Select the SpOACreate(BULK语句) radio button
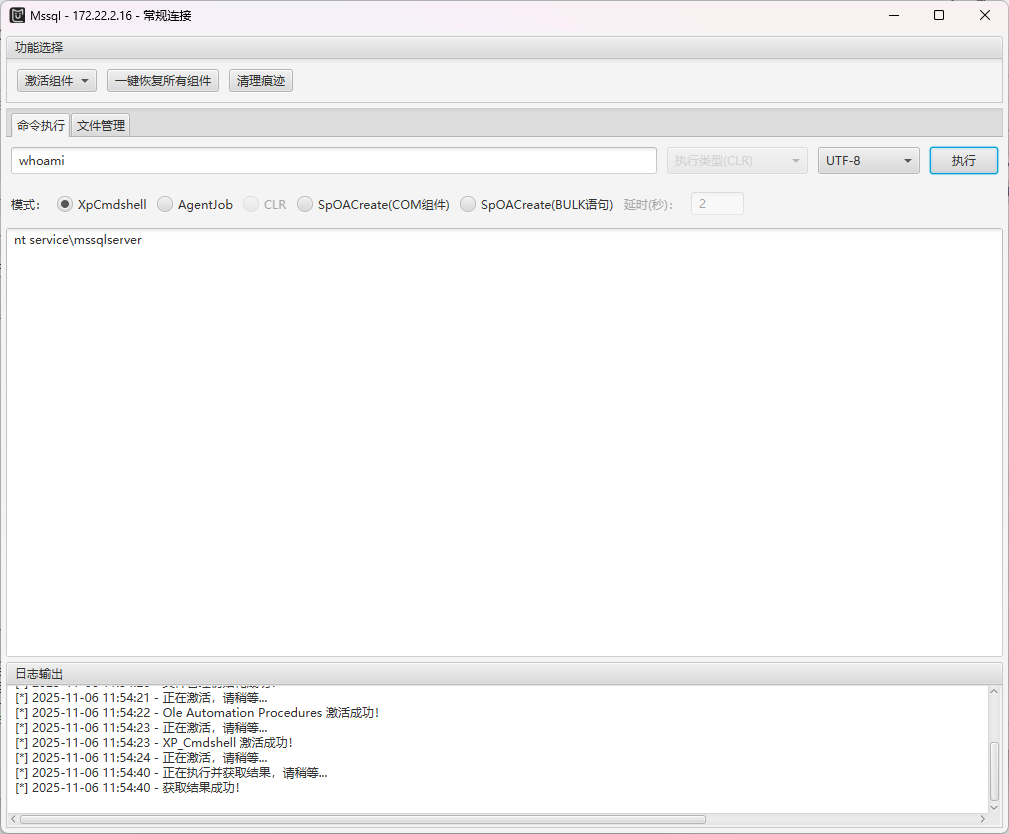 tap(469, 204)
